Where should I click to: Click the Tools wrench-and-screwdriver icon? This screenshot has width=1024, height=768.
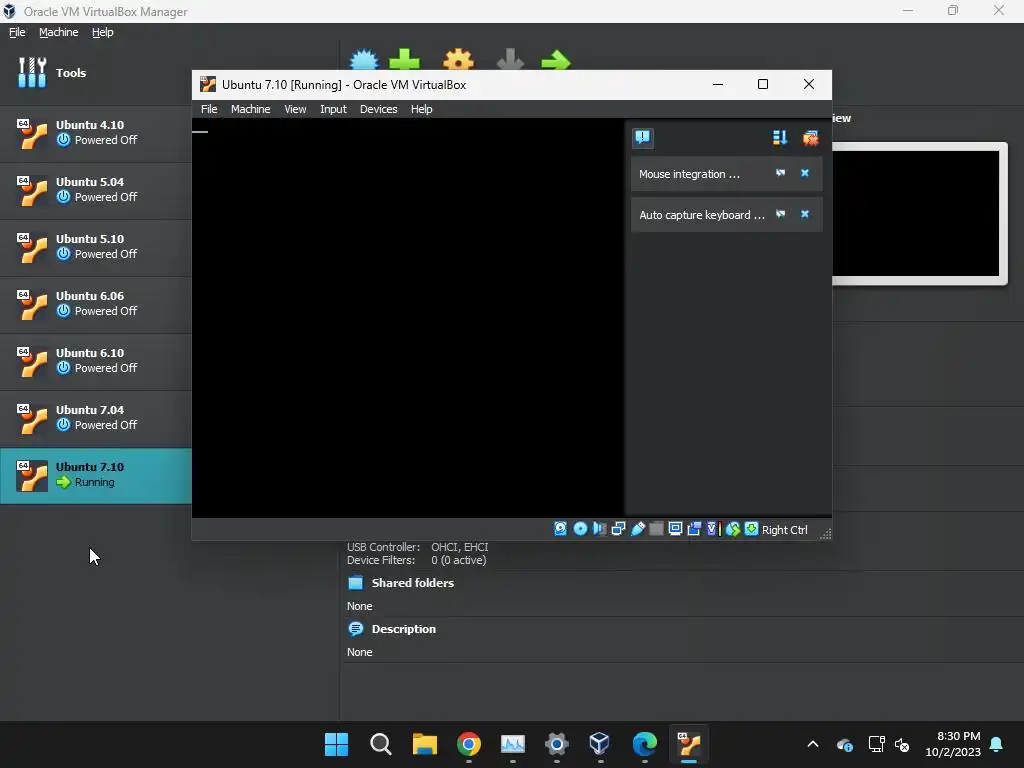(x=32, y=72)
